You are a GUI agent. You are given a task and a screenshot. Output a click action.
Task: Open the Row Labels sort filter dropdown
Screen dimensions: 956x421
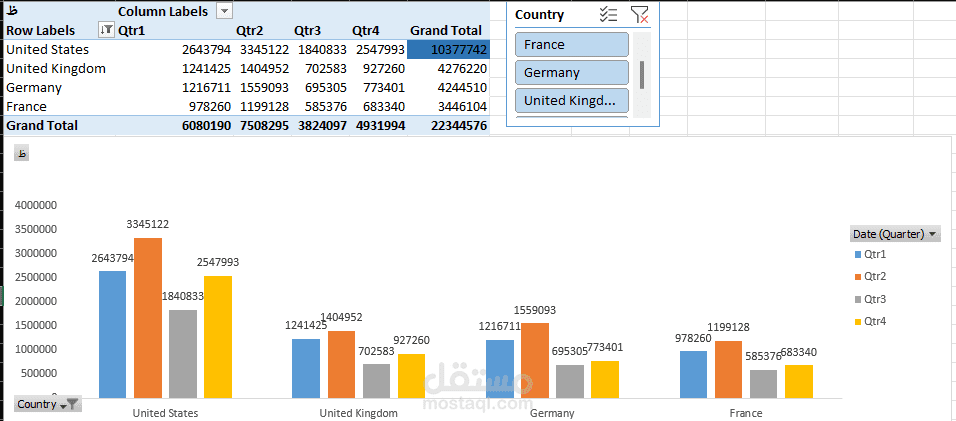click(x=107, y=31)
